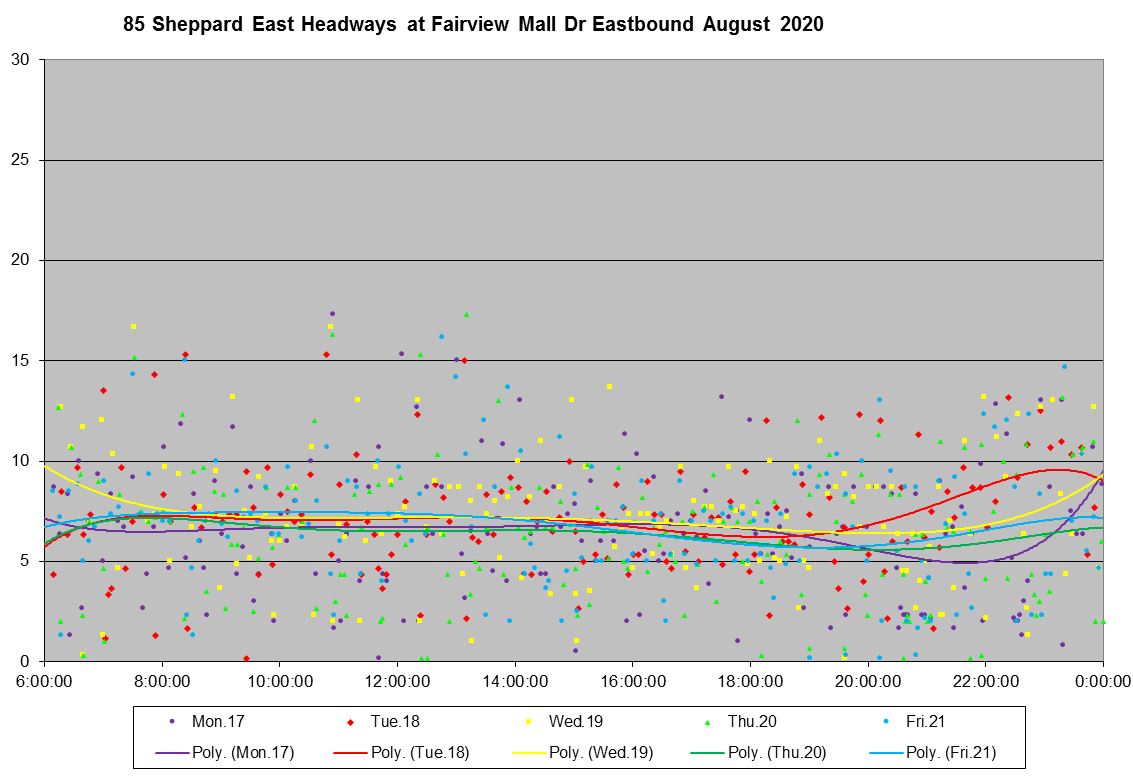1133x779 pixels.
Task: Click the 22:00:00 x-axis label
Action: pos(985,681)
